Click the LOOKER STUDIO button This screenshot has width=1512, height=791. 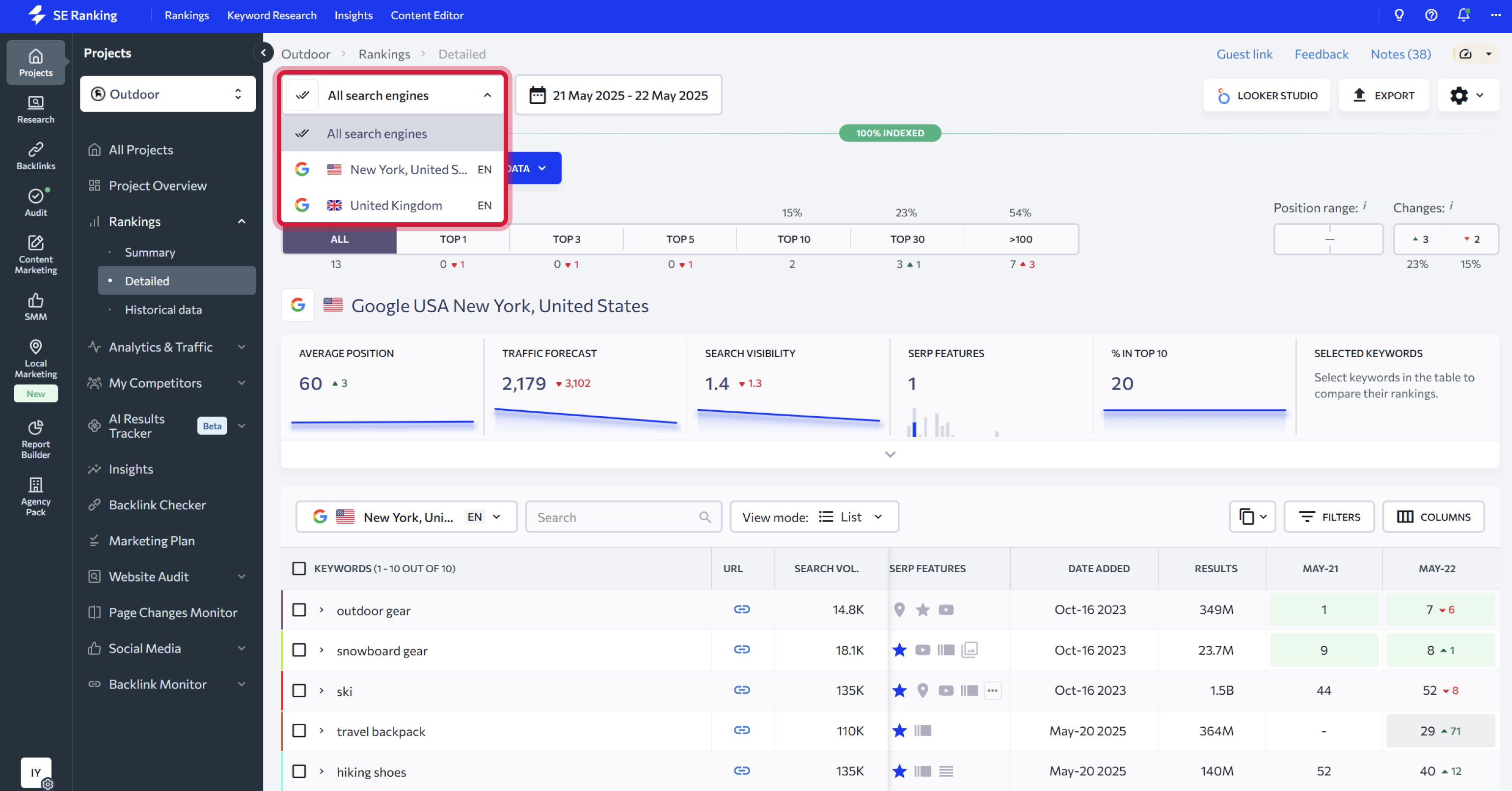(1267, 95)
